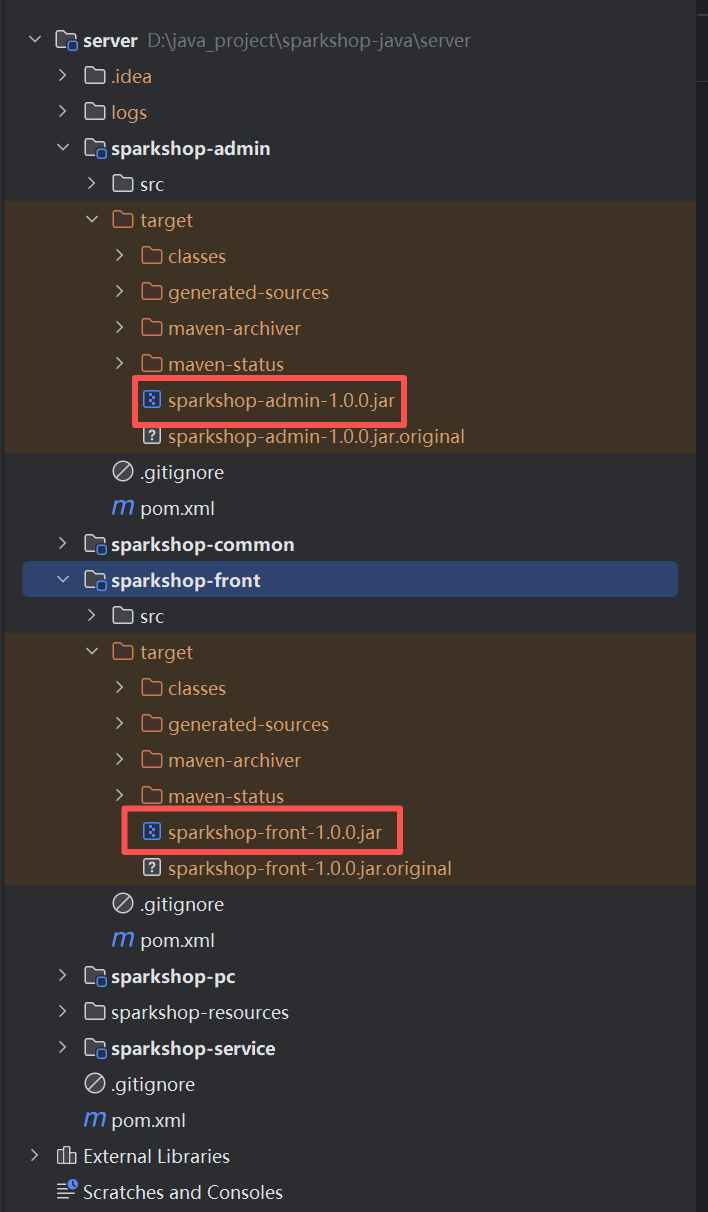The image size is (708, 1212).
Task: Click the sparkshop-front-1.0.0.jar.original unknown file icon
Action: (x=152, y=868)
